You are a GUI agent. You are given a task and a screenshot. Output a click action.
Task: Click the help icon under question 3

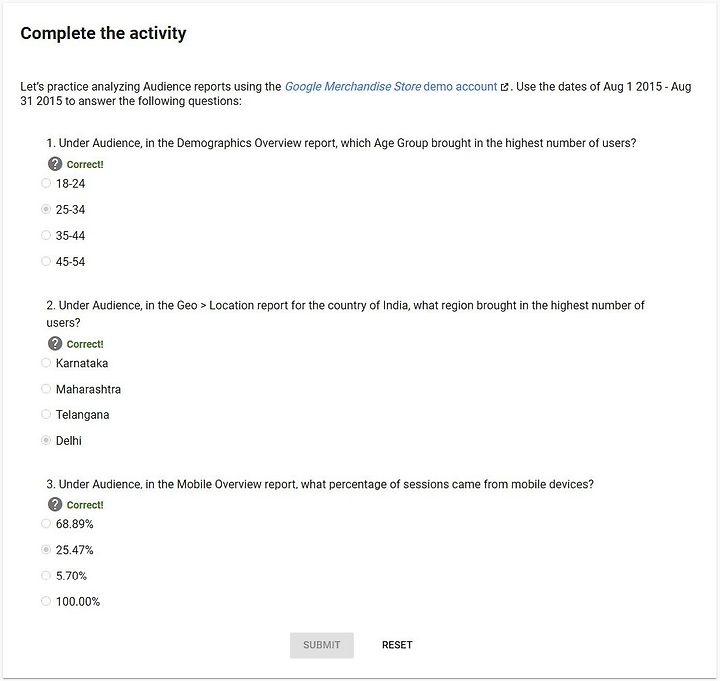point(55,504)
